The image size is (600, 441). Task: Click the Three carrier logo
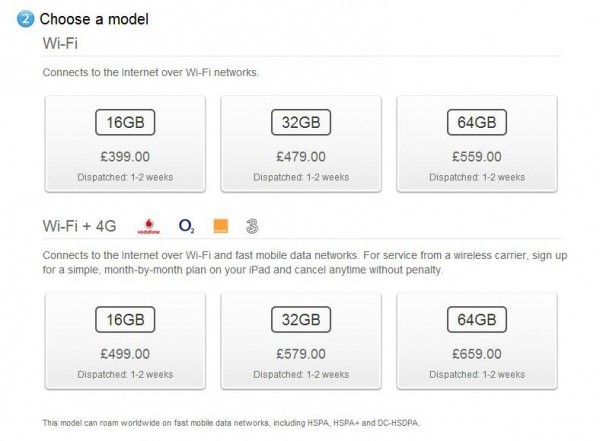coord(252,226)
